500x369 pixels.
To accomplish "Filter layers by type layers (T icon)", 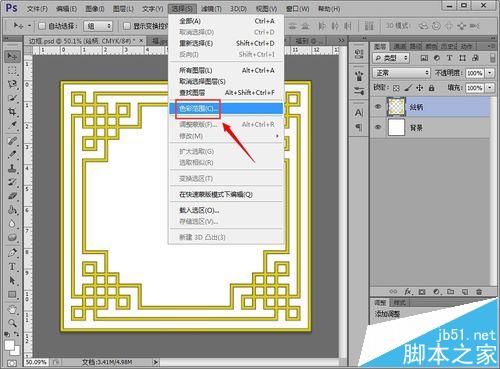I will pyautogui.click(x=449, y=58).
